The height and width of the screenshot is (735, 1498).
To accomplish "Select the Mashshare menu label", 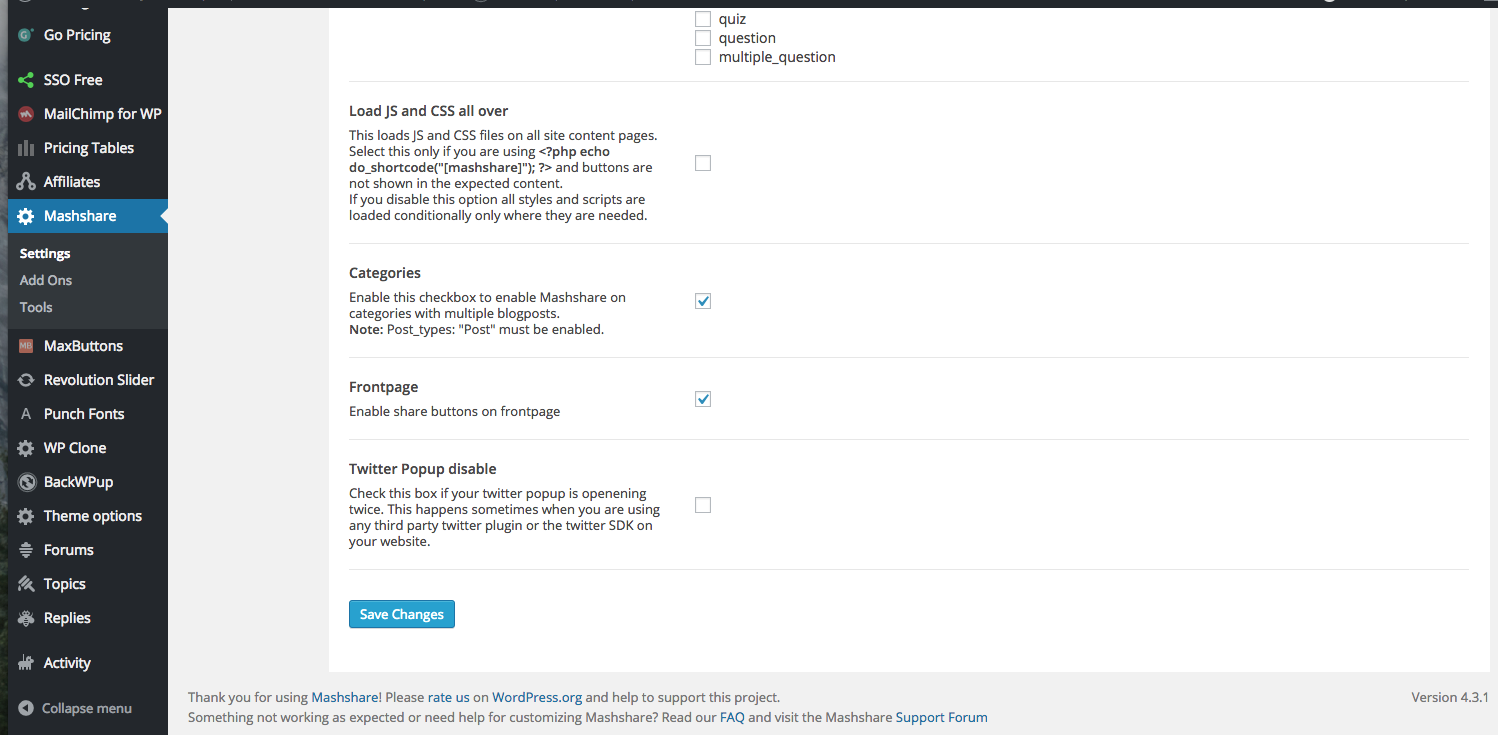I will coord(80,216).
